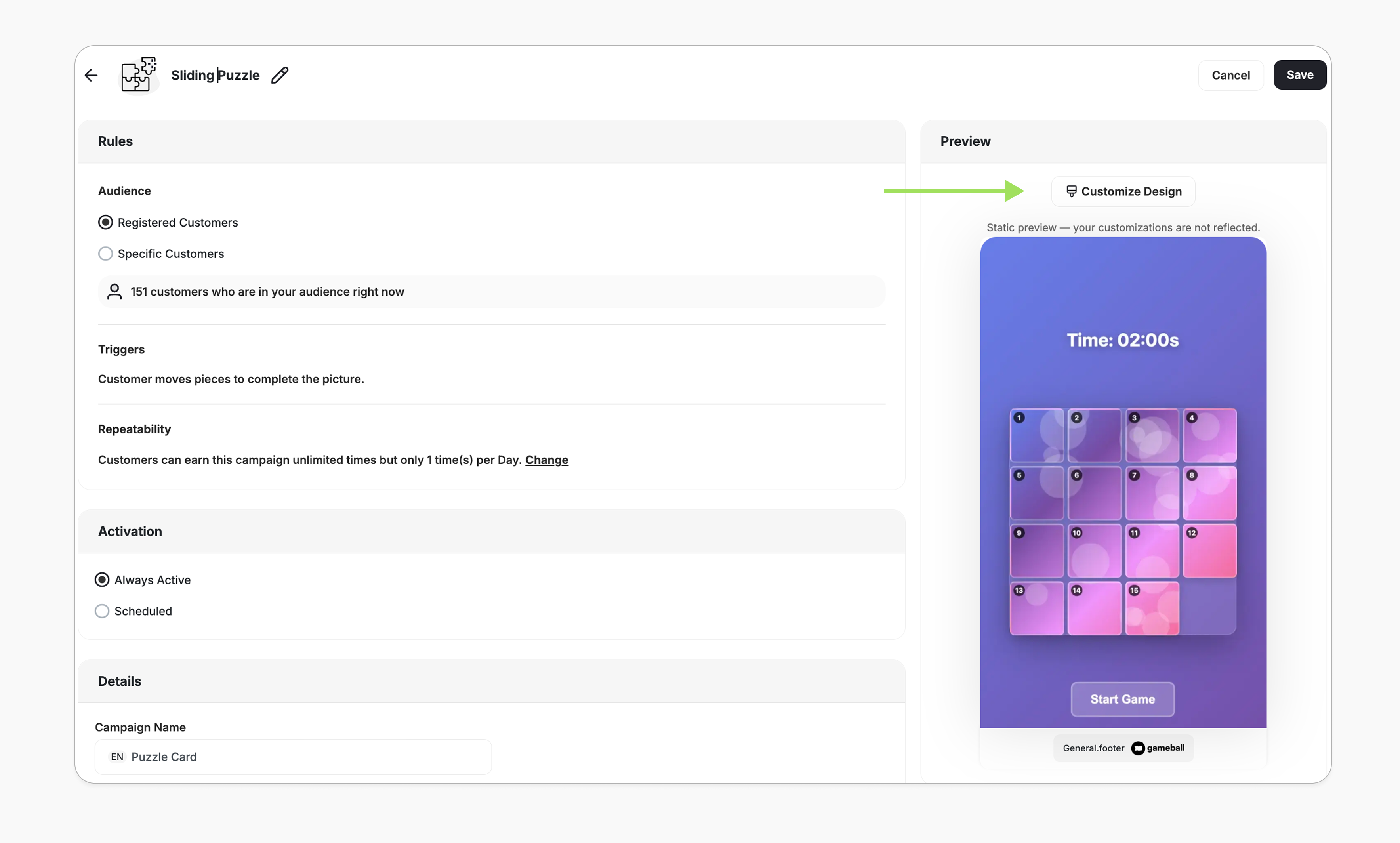Choose Scheduled activation option
Screen dimensions: 1400x843
[102, 611]
